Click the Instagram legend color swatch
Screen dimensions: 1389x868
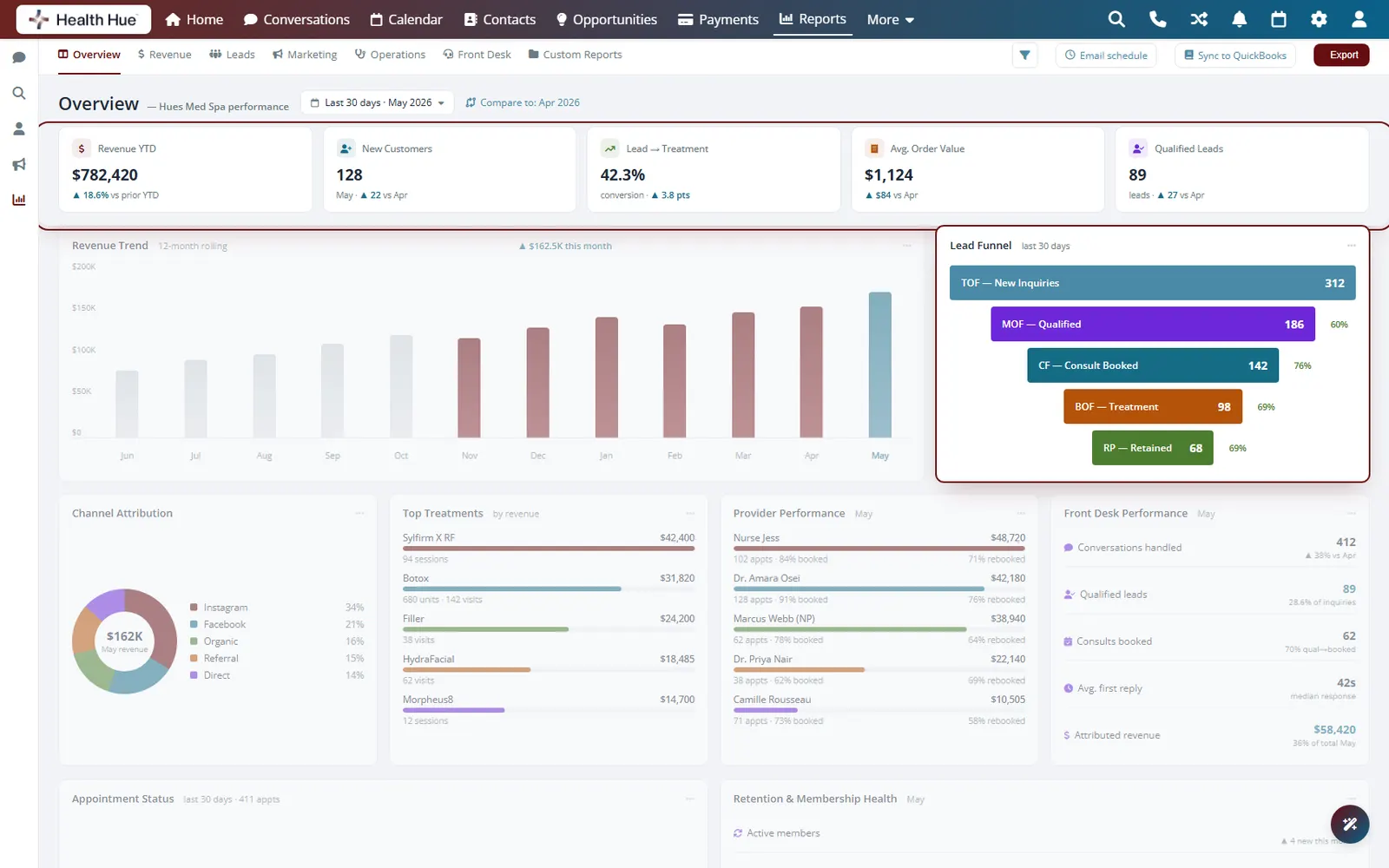tap(194, 608)
